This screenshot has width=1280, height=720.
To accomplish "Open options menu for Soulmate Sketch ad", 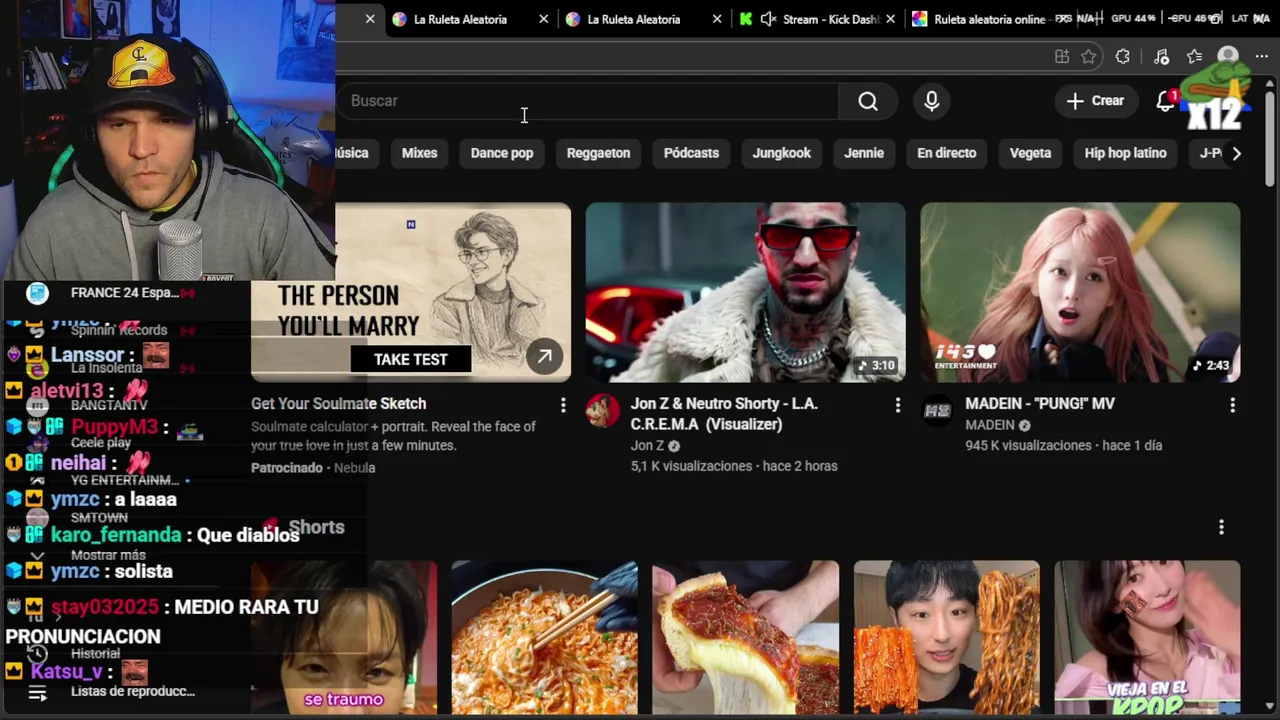I will [563, 405].
